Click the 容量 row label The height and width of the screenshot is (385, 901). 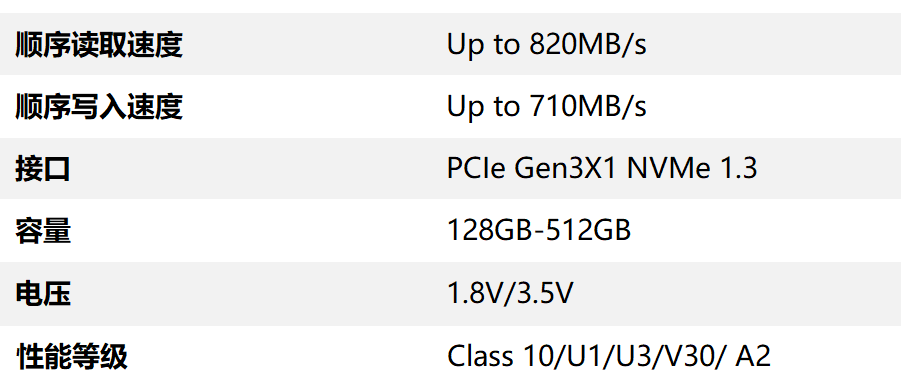[43, 232]
